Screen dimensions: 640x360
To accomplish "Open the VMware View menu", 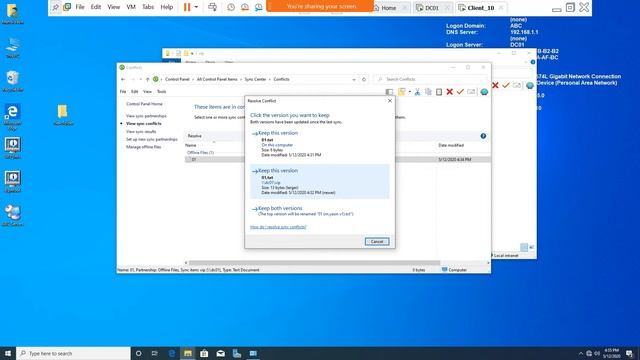I will pos(114,7).
